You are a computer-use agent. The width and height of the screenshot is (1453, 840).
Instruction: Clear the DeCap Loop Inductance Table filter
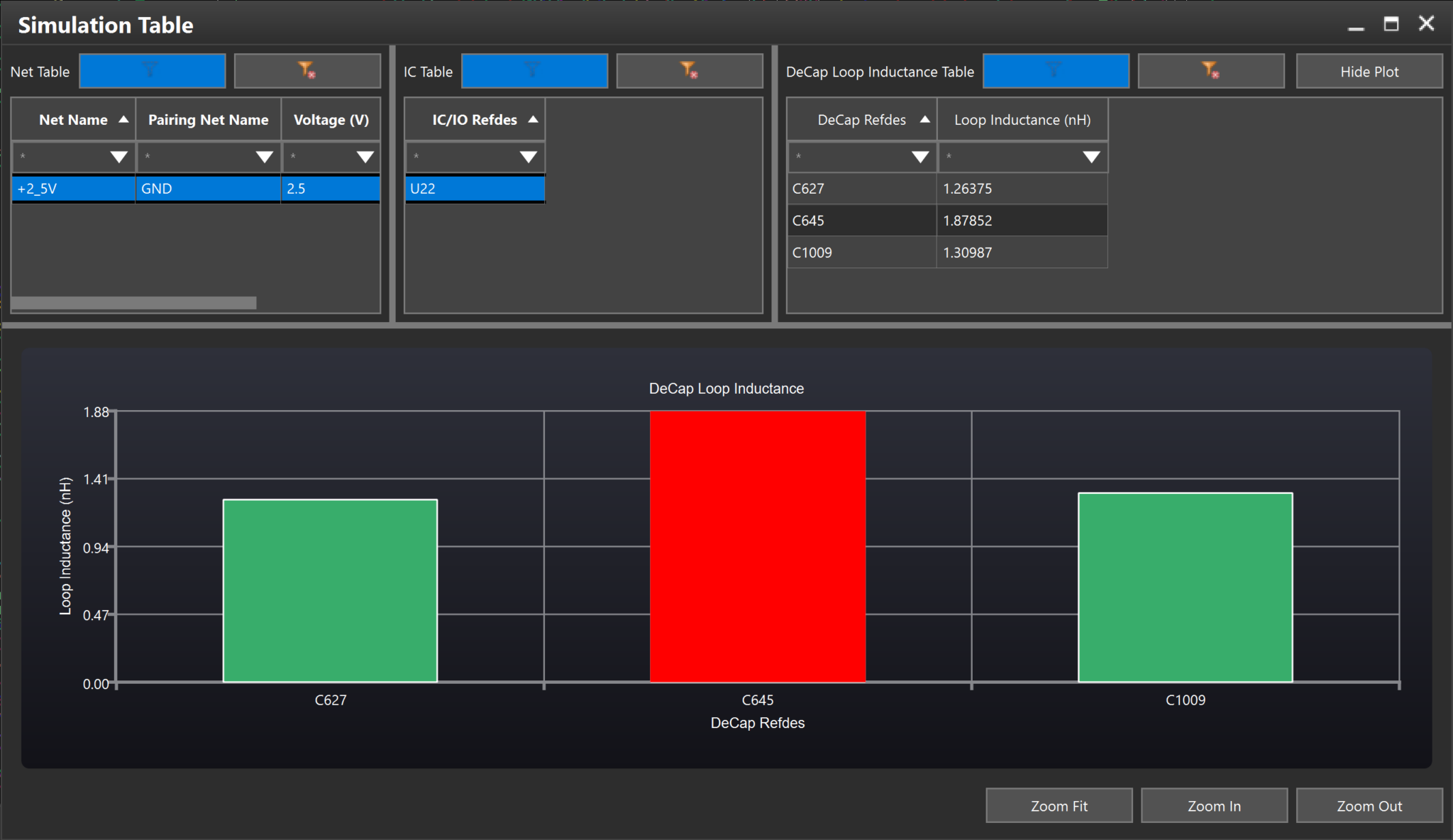click(x=1210, y=70)
